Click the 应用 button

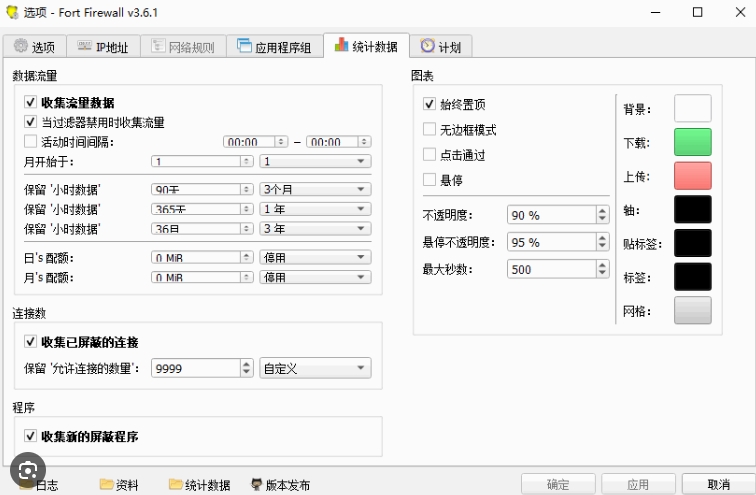point(638,484)
